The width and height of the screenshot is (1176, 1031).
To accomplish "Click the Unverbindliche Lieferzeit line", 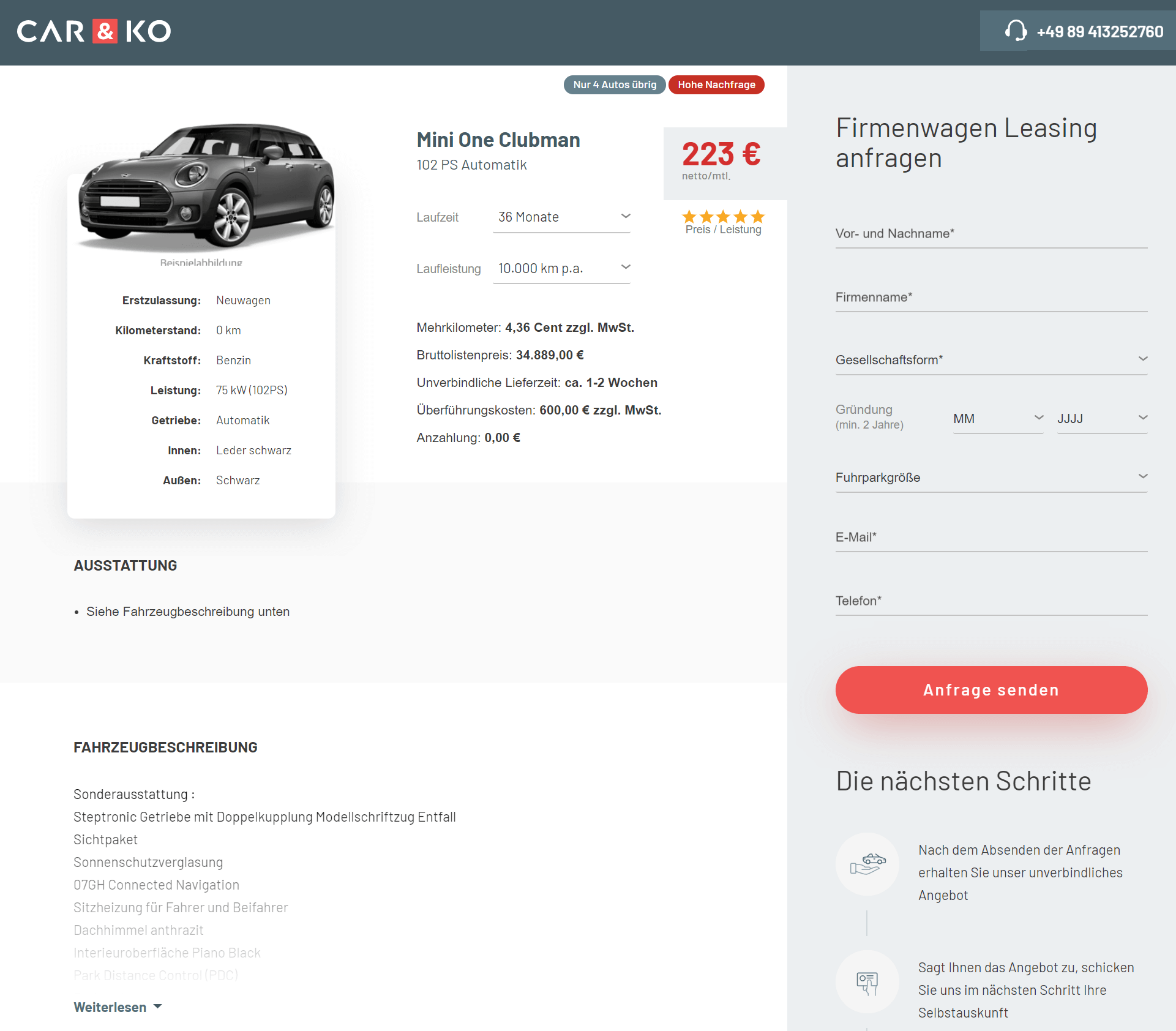I will [537, 383].
